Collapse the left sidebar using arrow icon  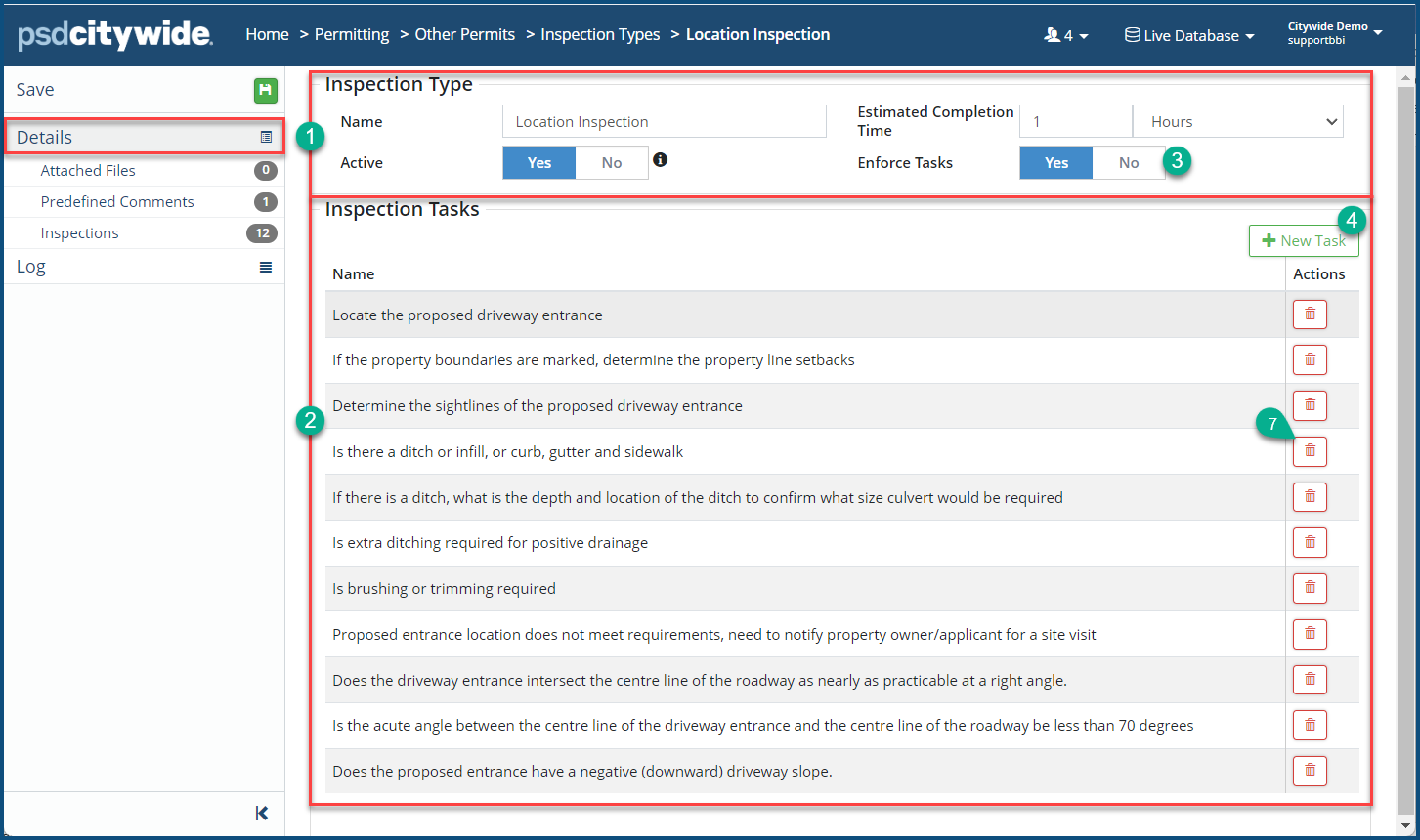[x=261, y=814]
